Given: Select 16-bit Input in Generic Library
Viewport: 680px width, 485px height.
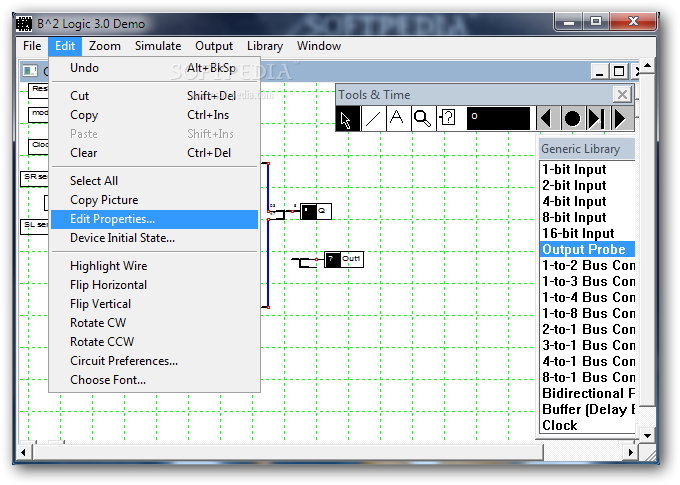Looking at the screenshot, I should [x=588, y=233].
